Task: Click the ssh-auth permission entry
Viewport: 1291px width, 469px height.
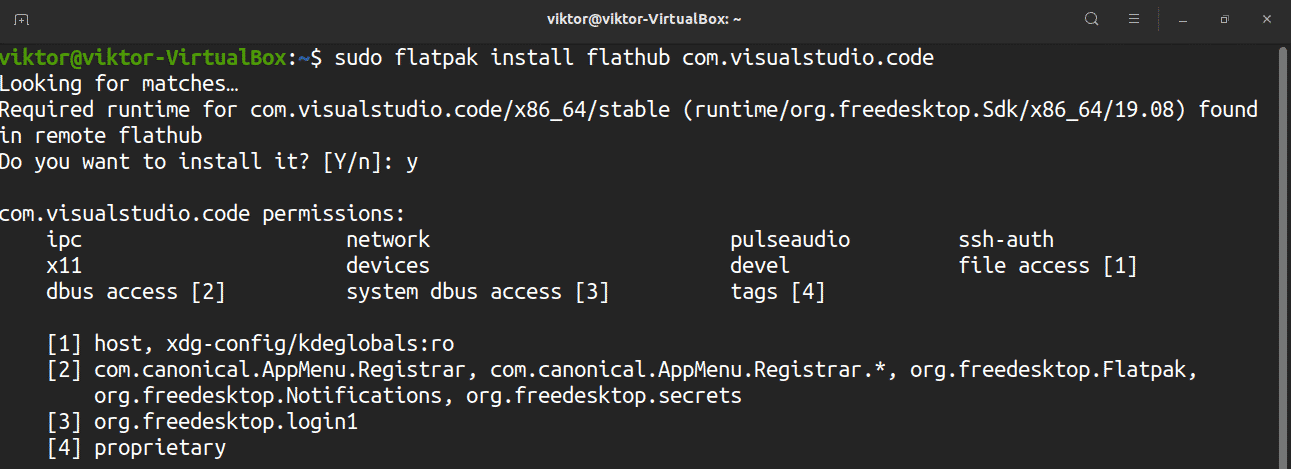Action: pos(1006,240)
